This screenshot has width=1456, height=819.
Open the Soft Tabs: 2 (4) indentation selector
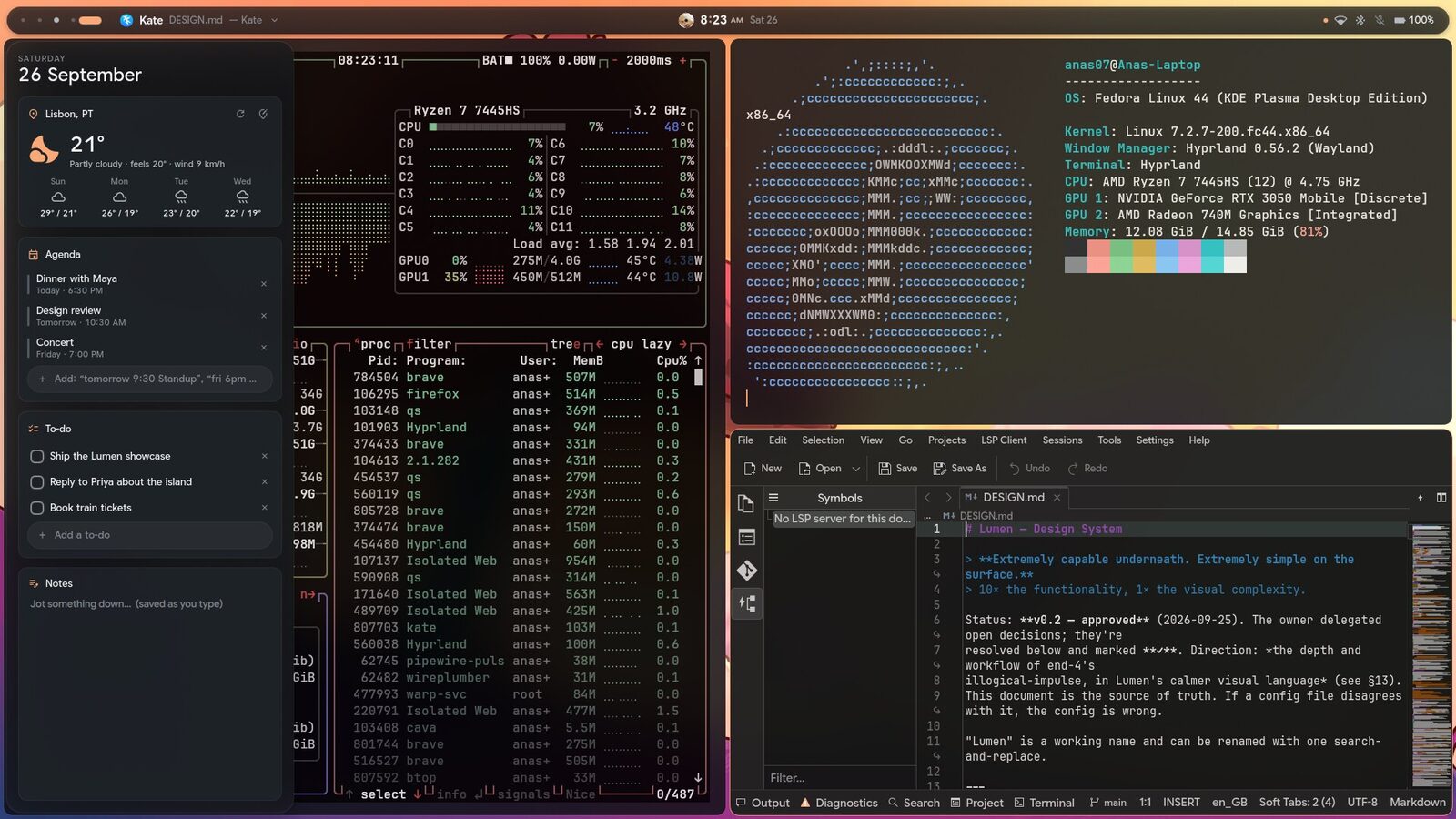[1297, 802]
